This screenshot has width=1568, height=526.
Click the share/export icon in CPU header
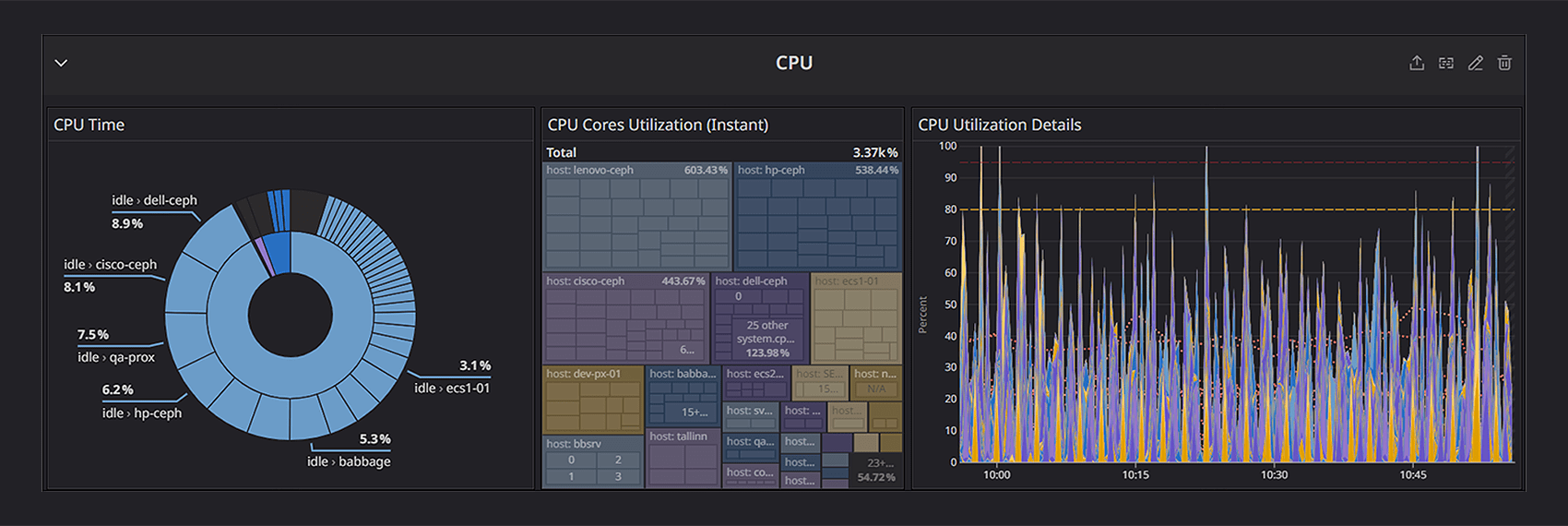[x=1417, y=63]
